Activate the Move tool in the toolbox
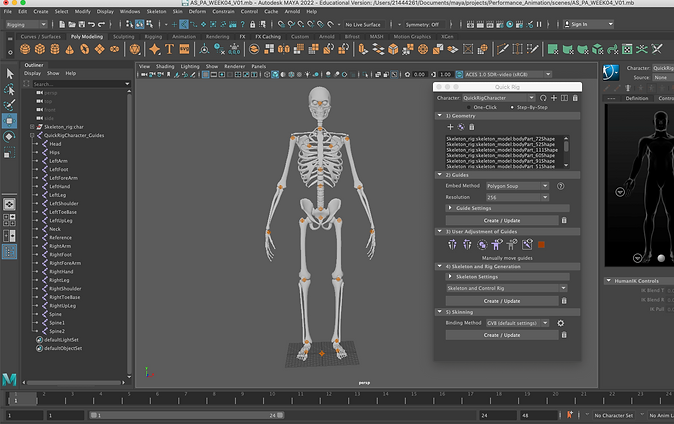Image resolution: width=674 pixels, height=424 pixels. pyautogui.click(x=9, y=121)
